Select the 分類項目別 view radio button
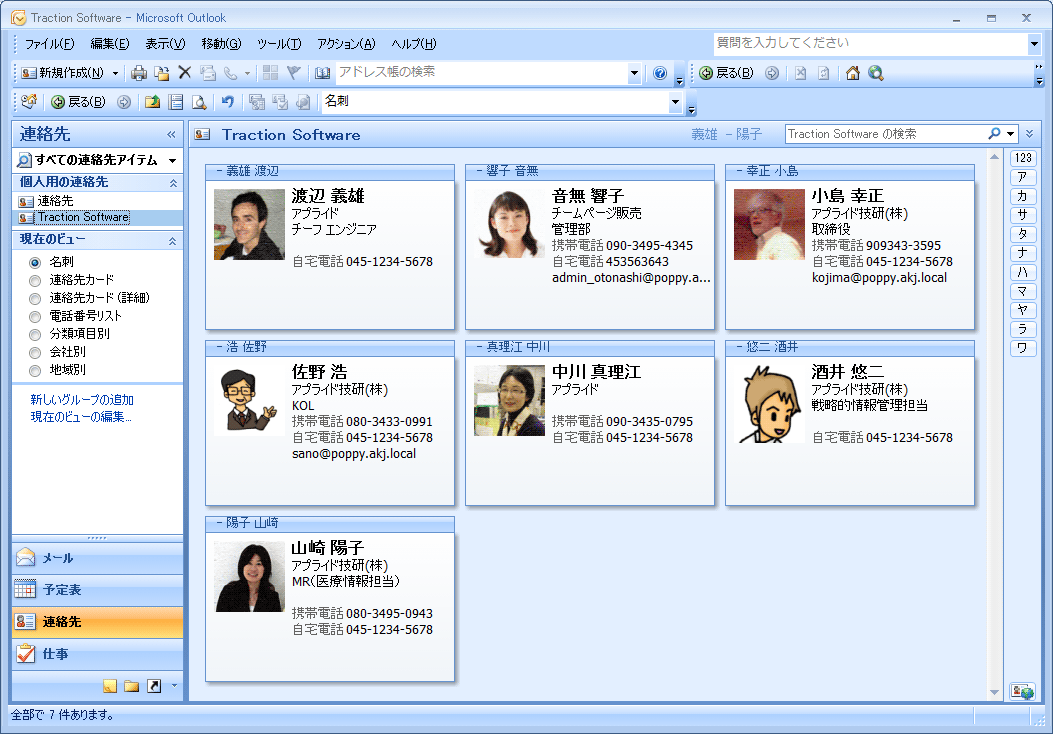This screenshot has height=734, width=1053. (x=35, y=334)
